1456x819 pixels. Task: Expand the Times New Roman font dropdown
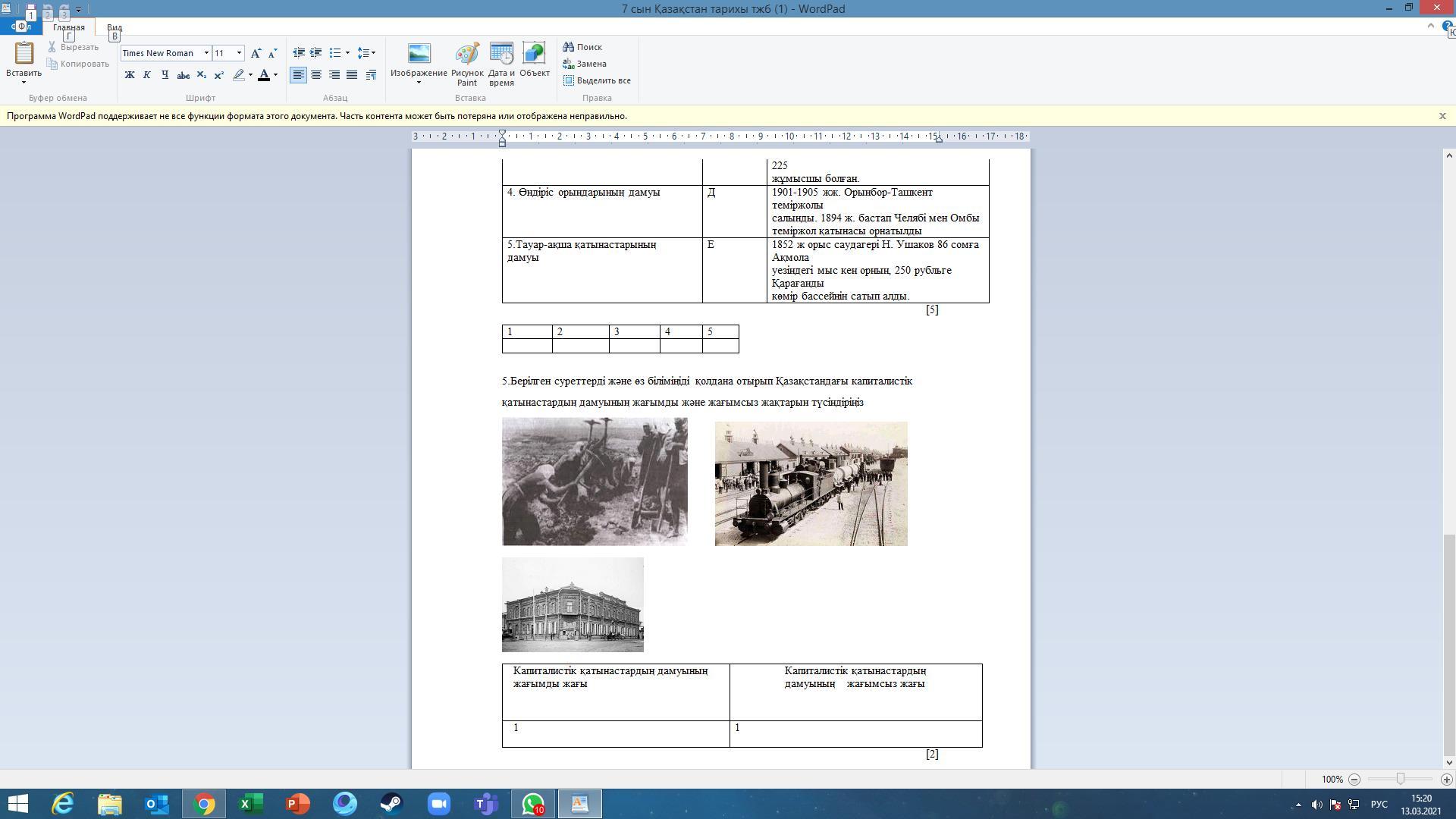(x=206, y=53)
